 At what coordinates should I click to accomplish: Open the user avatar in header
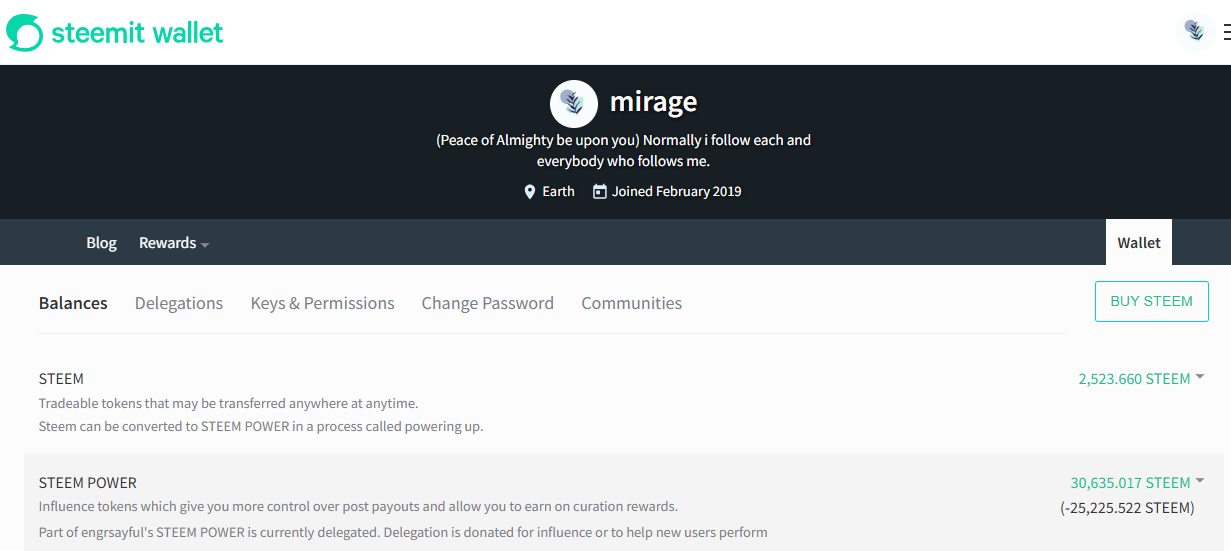pyautogui.click(x=1195, y=32)
